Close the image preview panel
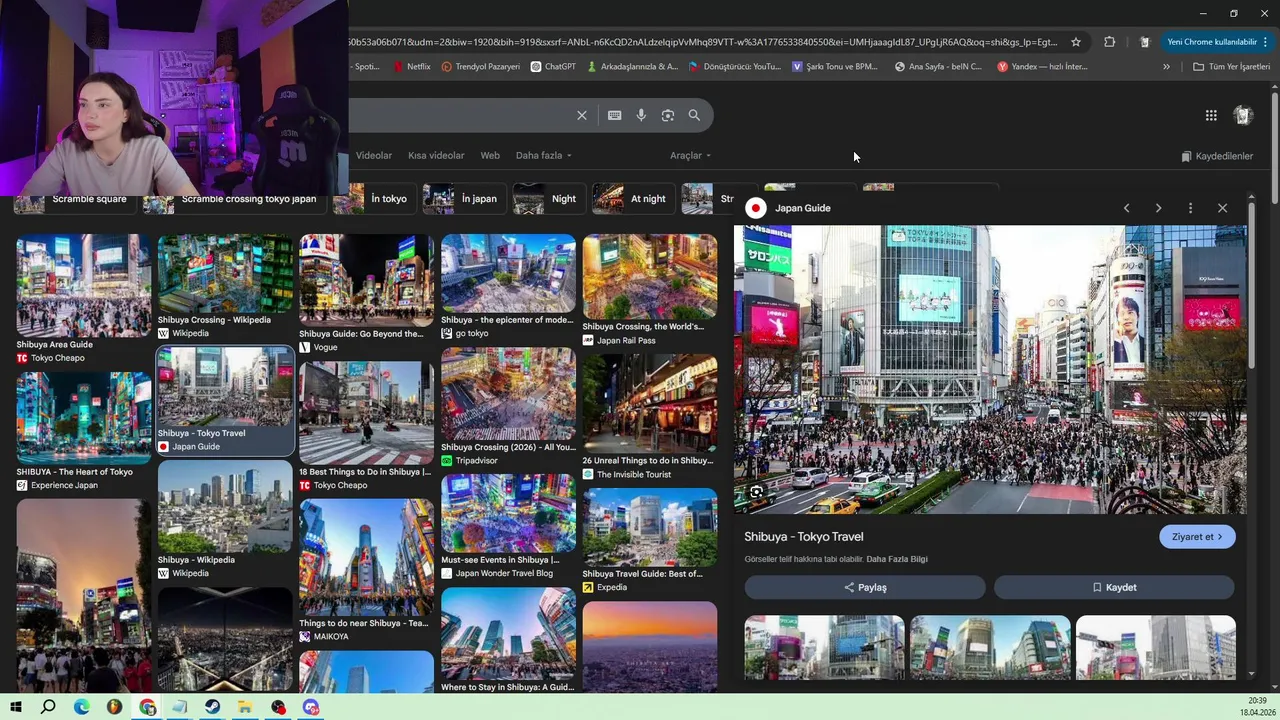The width and height of the screenshot is (1280, 720). [1222, 208]
